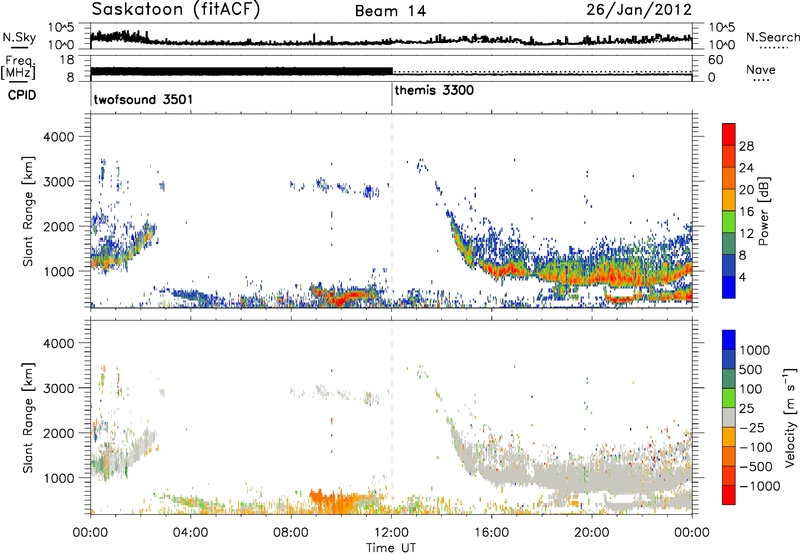Click the light green 12–16 dB Power colorbar segment
This screenshot has height=554, width=800.
(x=729, y=221)
